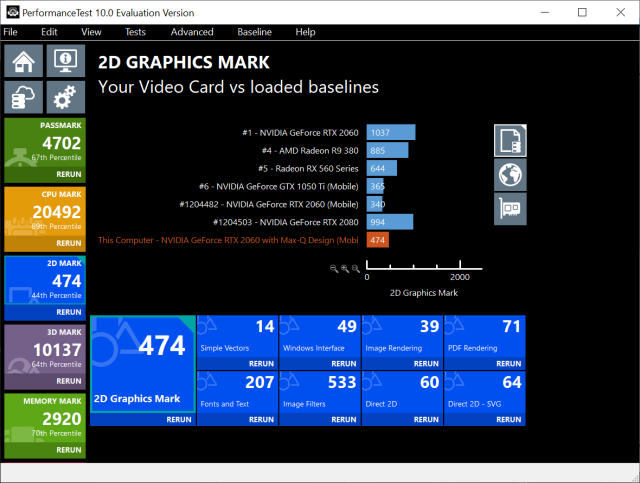Click the reset zoom magnifier on chart
The width and height of the screenshot is (640, 483).
(356, 269)
